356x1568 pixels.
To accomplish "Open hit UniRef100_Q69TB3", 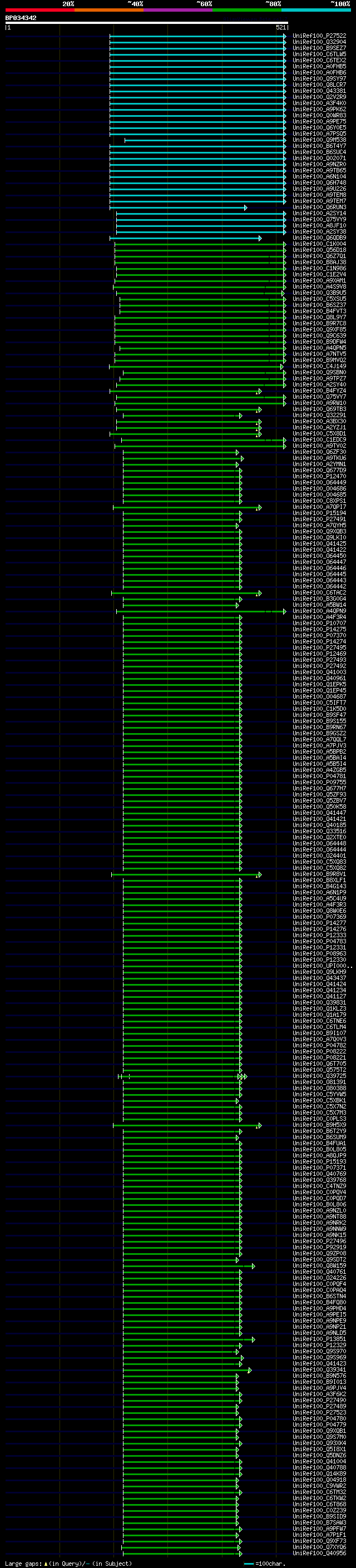I will [x=319, y=409].
